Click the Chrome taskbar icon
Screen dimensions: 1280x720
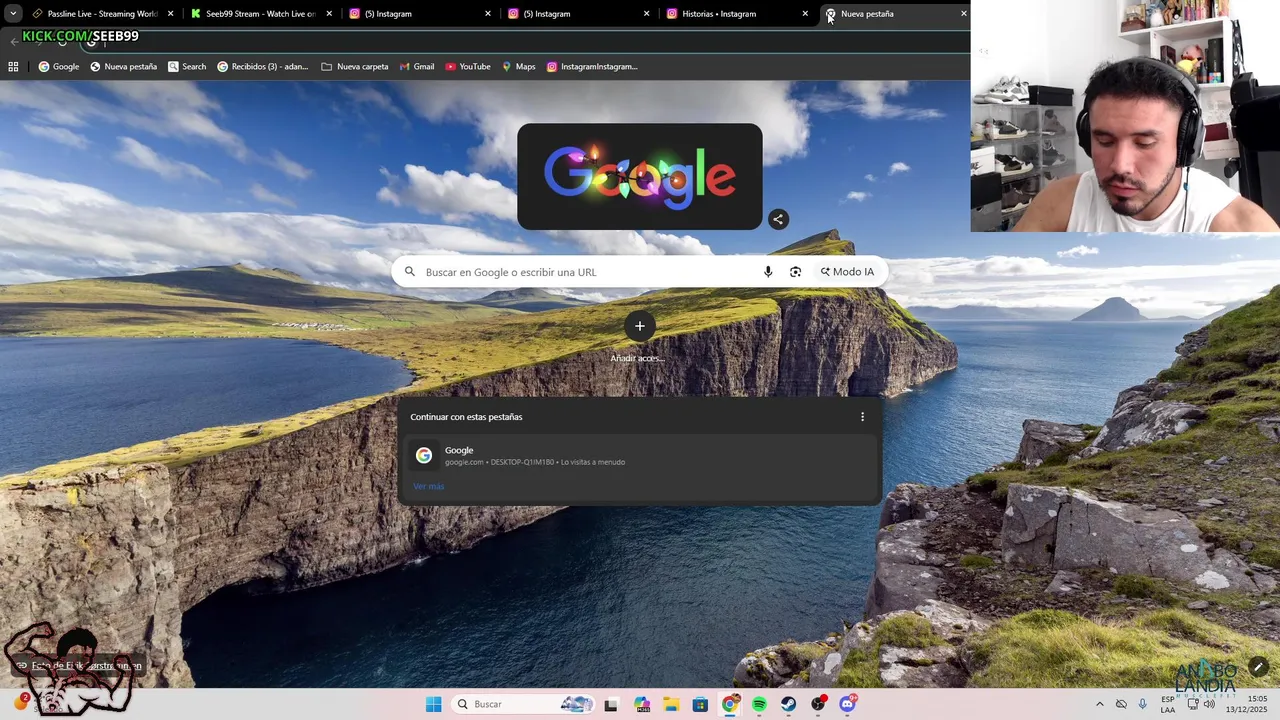coord(730,704)
